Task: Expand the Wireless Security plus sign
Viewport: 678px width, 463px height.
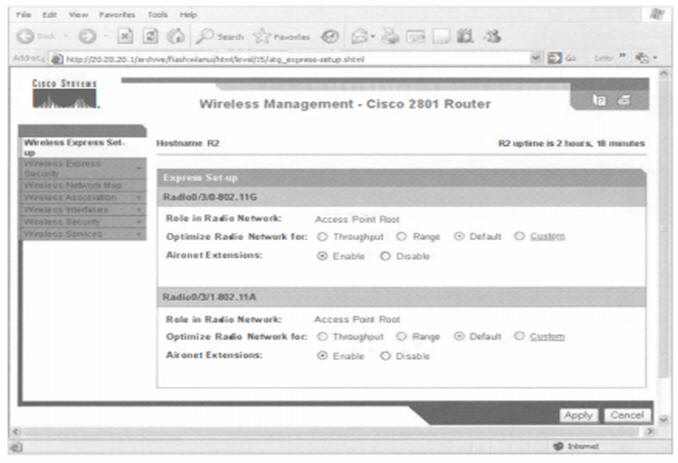Action: pos(139,222)
